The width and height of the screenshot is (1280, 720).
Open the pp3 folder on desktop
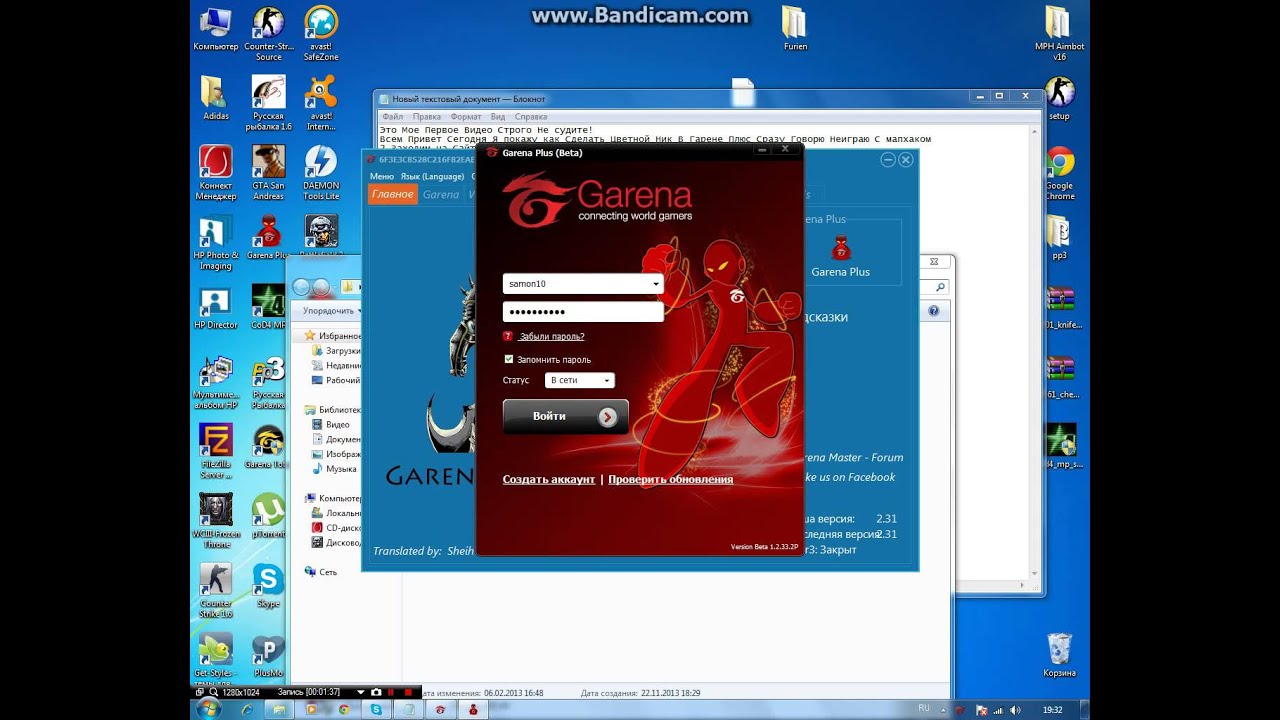[1059, 237]
